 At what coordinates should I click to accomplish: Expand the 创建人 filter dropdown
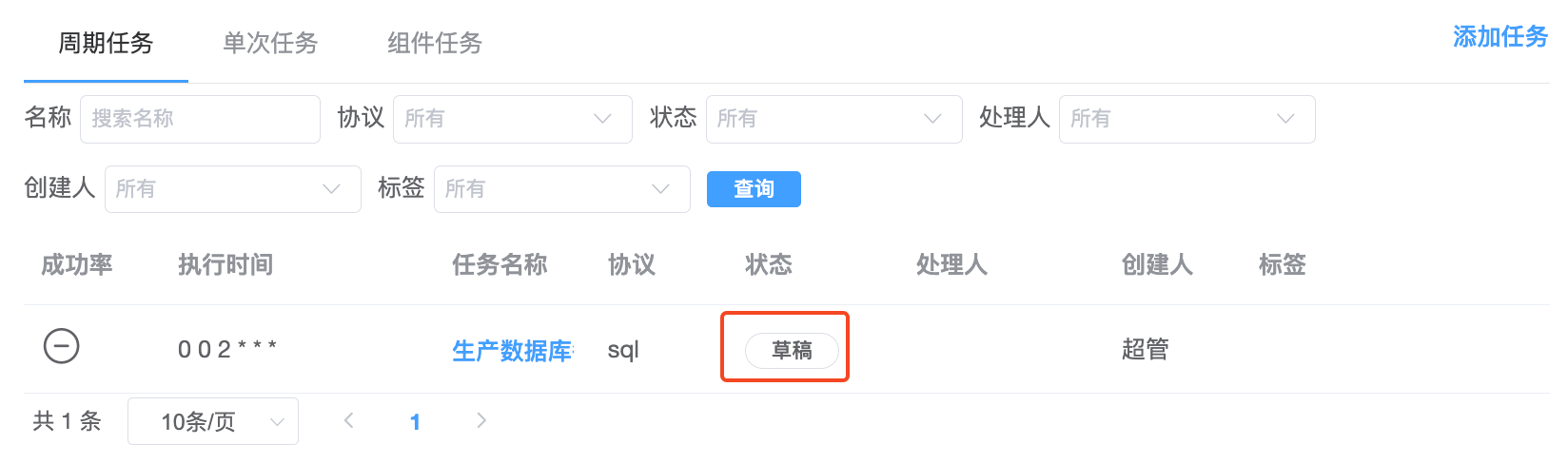[233, 189]
